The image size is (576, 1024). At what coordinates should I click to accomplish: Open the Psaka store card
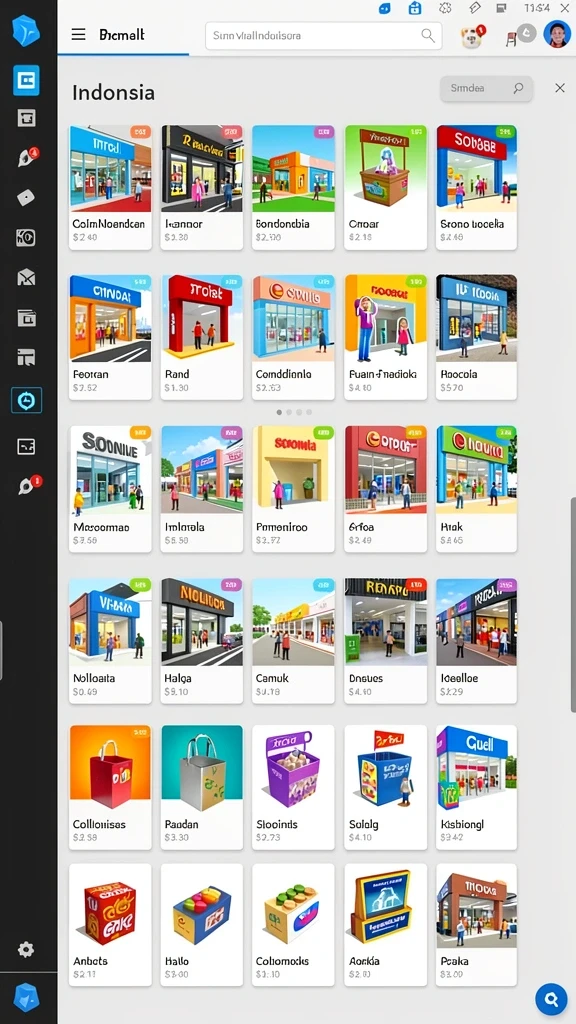point(477,925)
